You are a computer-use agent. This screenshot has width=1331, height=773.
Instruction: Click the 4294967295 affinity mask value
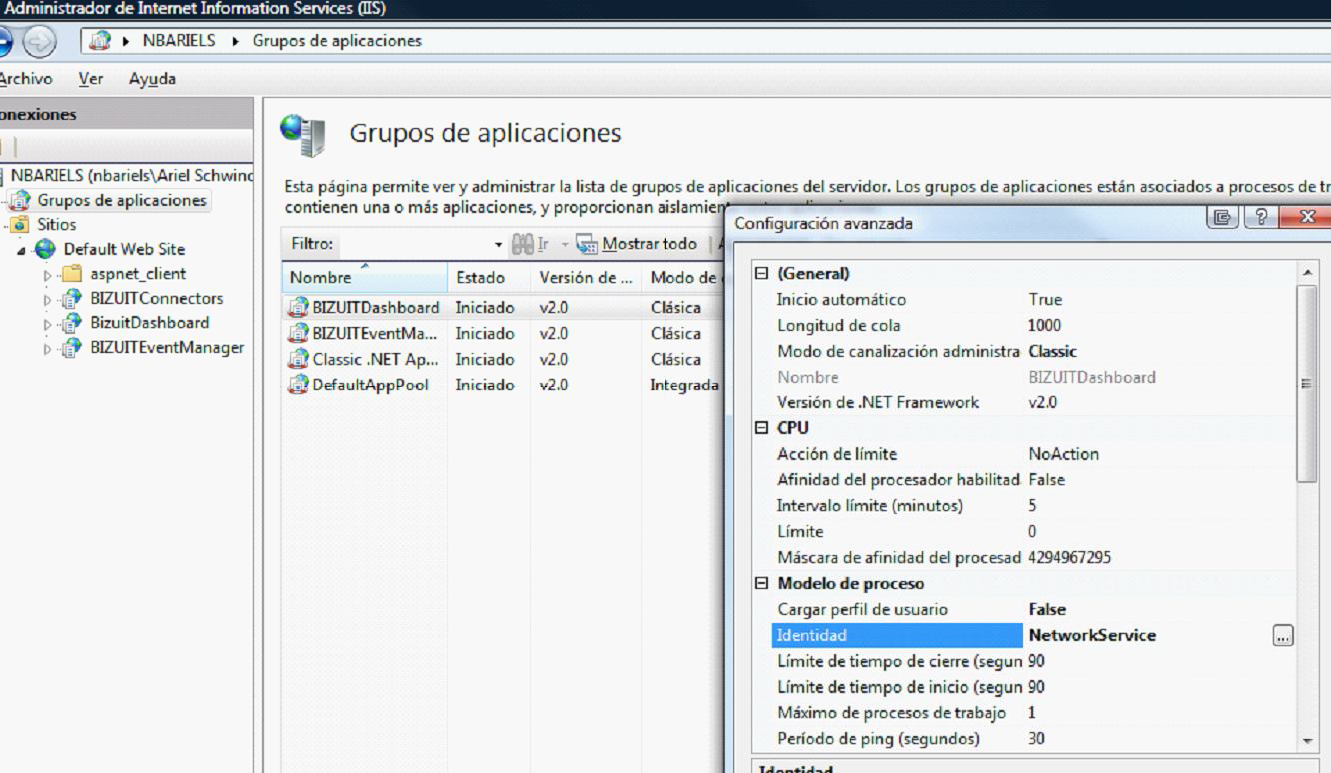1069,557
